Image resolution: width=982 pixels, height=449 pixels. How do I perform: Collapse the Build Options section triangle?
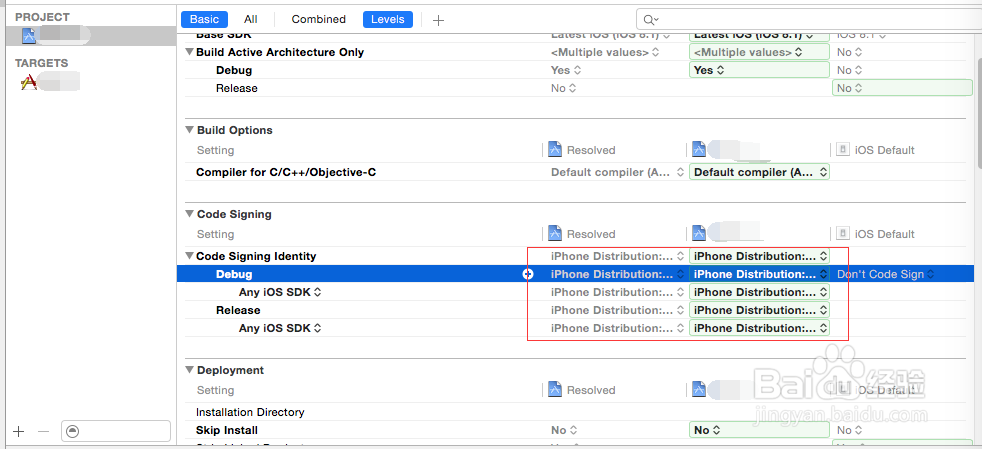pyautogui.click(x=189, y=130)
